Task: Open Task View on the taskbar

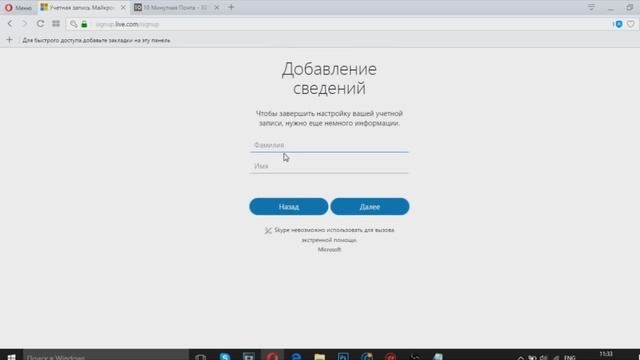Action: pyautogui.click(x=200, y=356)
